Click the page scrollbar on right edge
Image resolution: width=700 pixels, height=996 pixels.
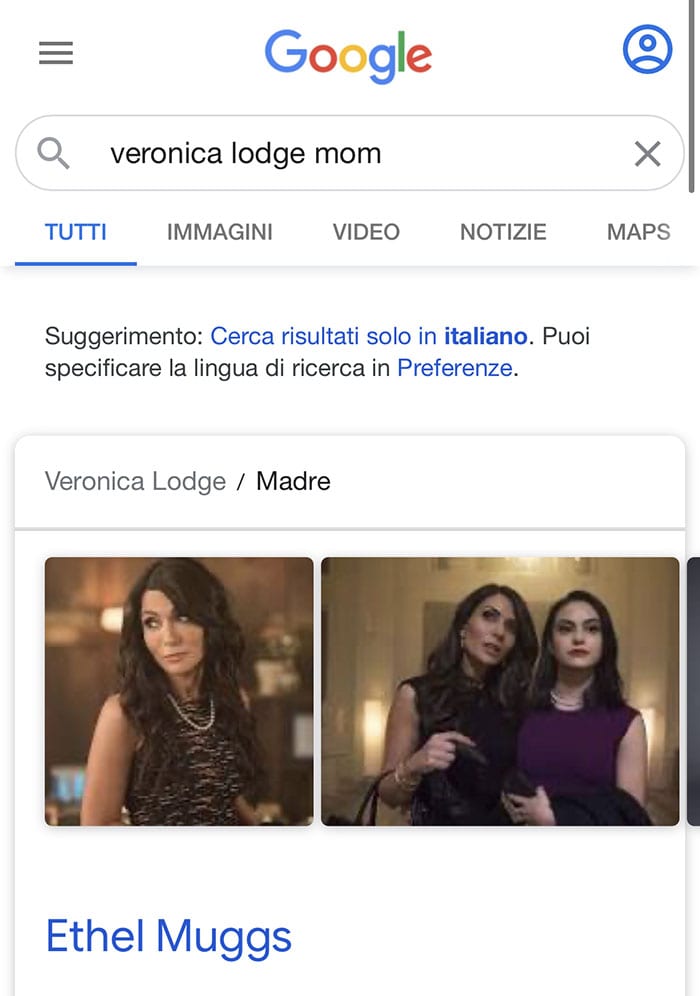pyautogui.click(x=692, y=95)
